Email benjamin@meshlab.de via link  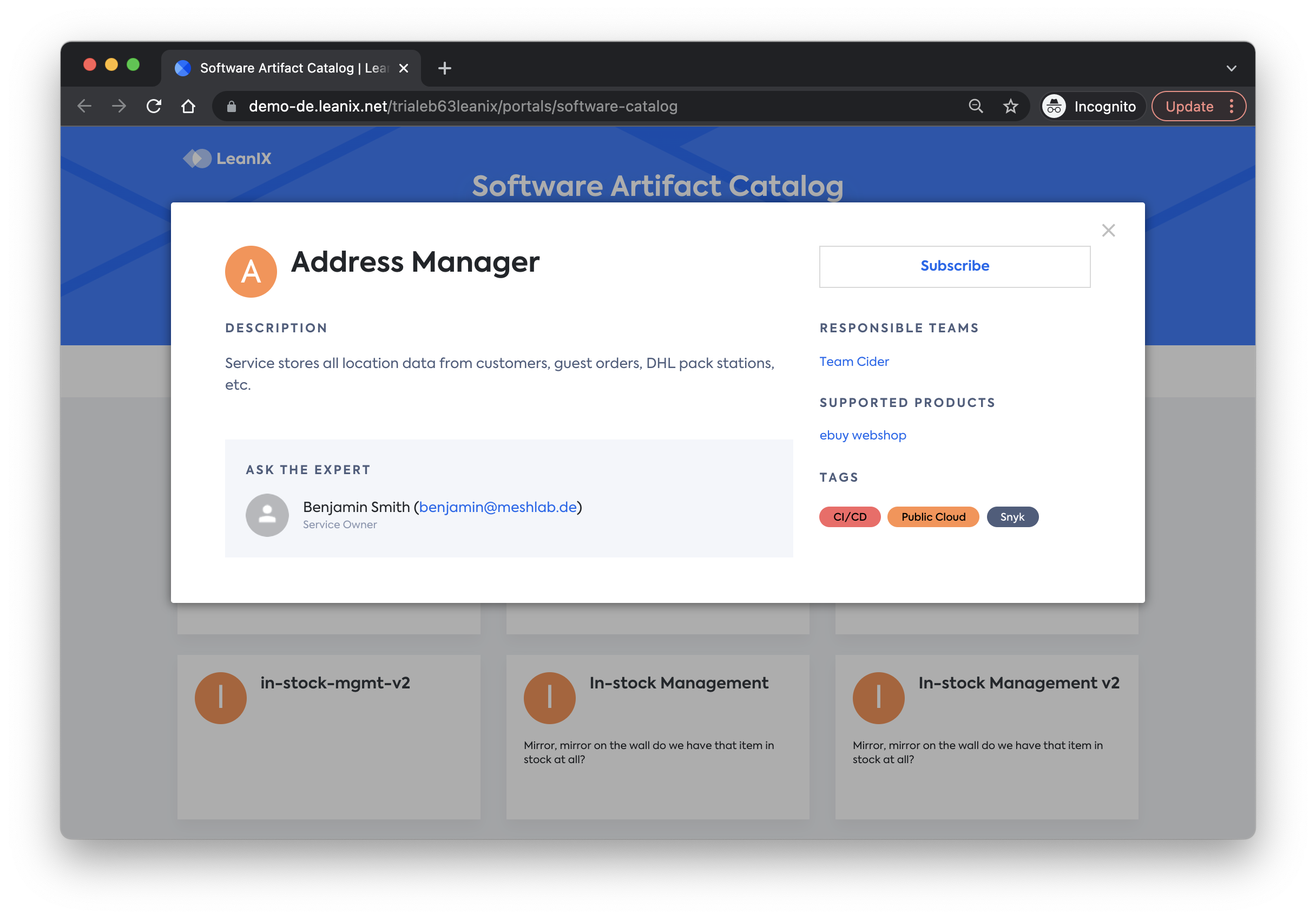tap(497, 507)
